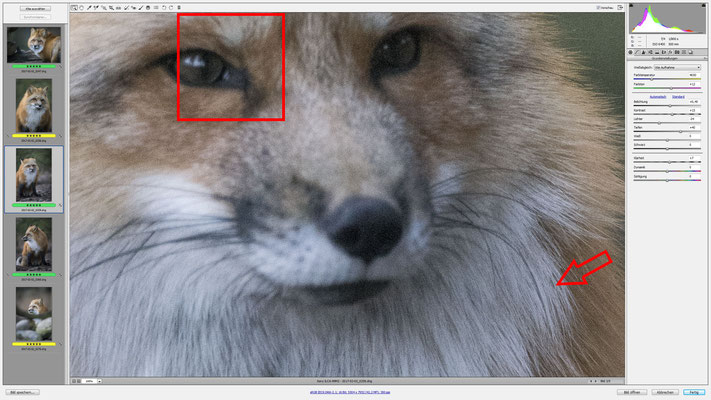This screenshot has width=711, height=400.
Task: Click the Dynamik vibrance slider
Action: (667, 171)
